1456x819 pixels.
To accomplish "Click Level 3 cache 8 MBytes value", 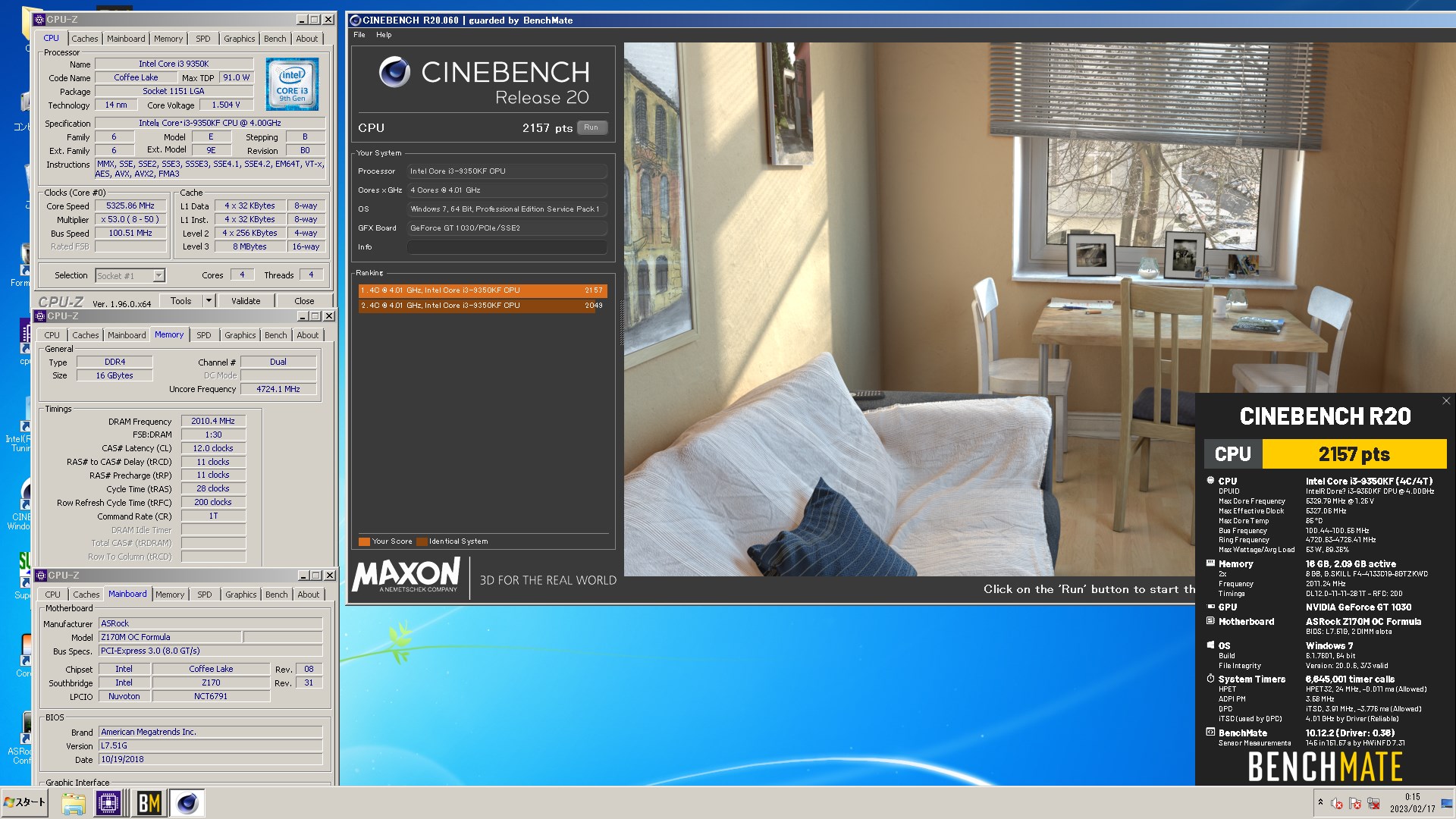I will [249, 247].
